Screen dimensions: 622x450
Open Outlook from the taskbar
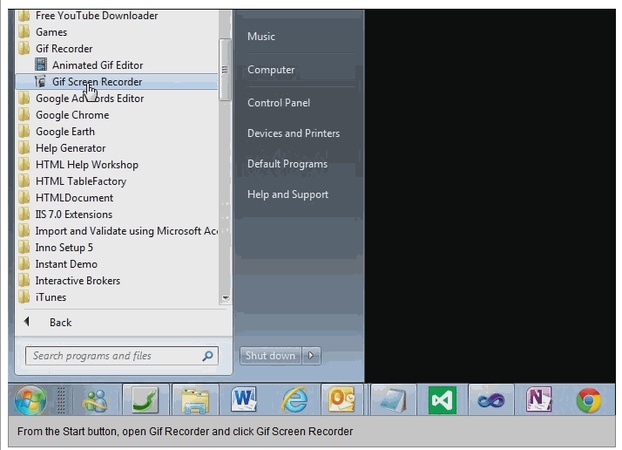[343, 401]
